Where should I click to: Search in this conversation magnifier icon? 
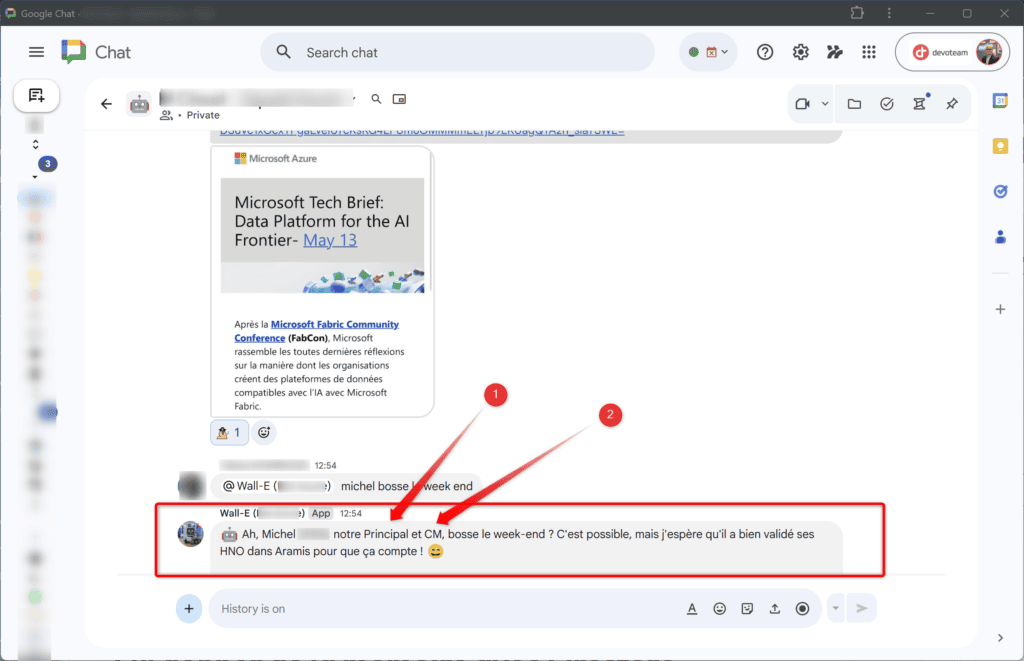pyautogui.click(x=376, y=99)
